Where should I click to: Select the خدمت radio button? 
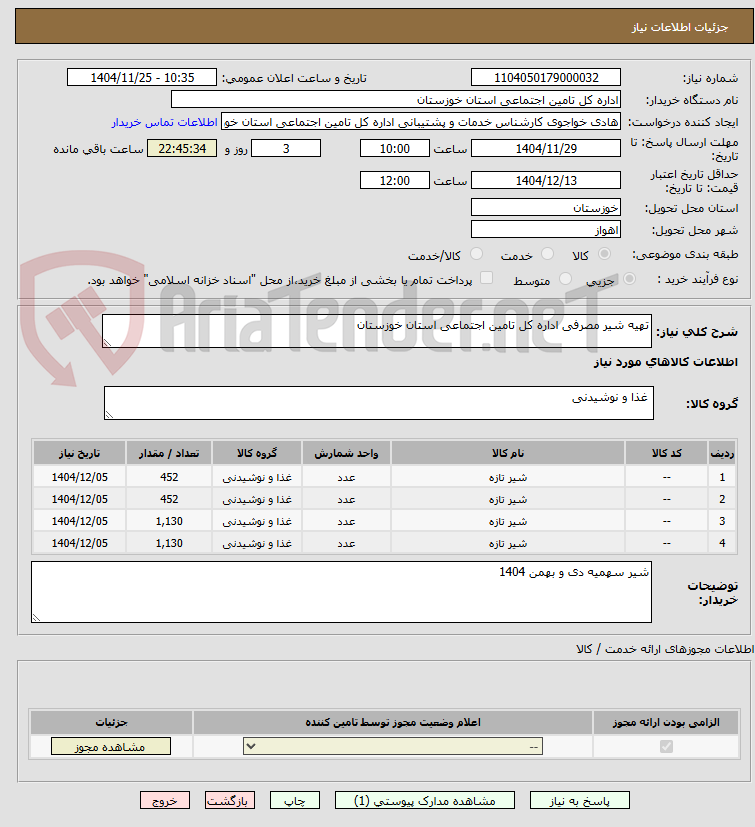pos(548,254)
